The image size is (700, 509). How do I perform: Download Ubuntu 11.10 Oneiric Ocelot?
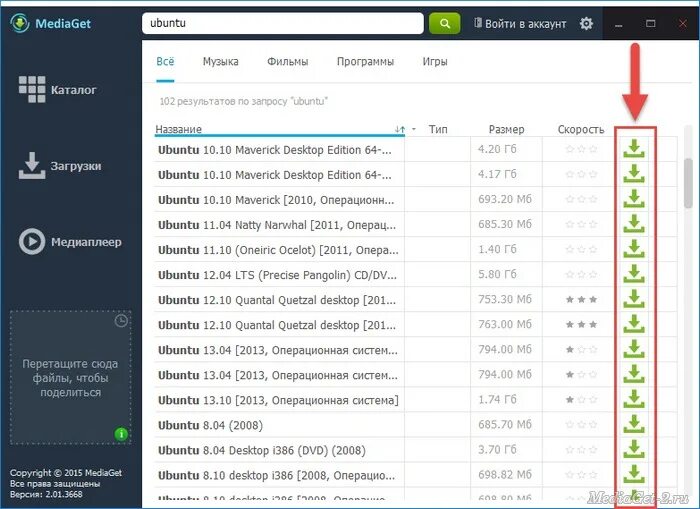point(634,249)
